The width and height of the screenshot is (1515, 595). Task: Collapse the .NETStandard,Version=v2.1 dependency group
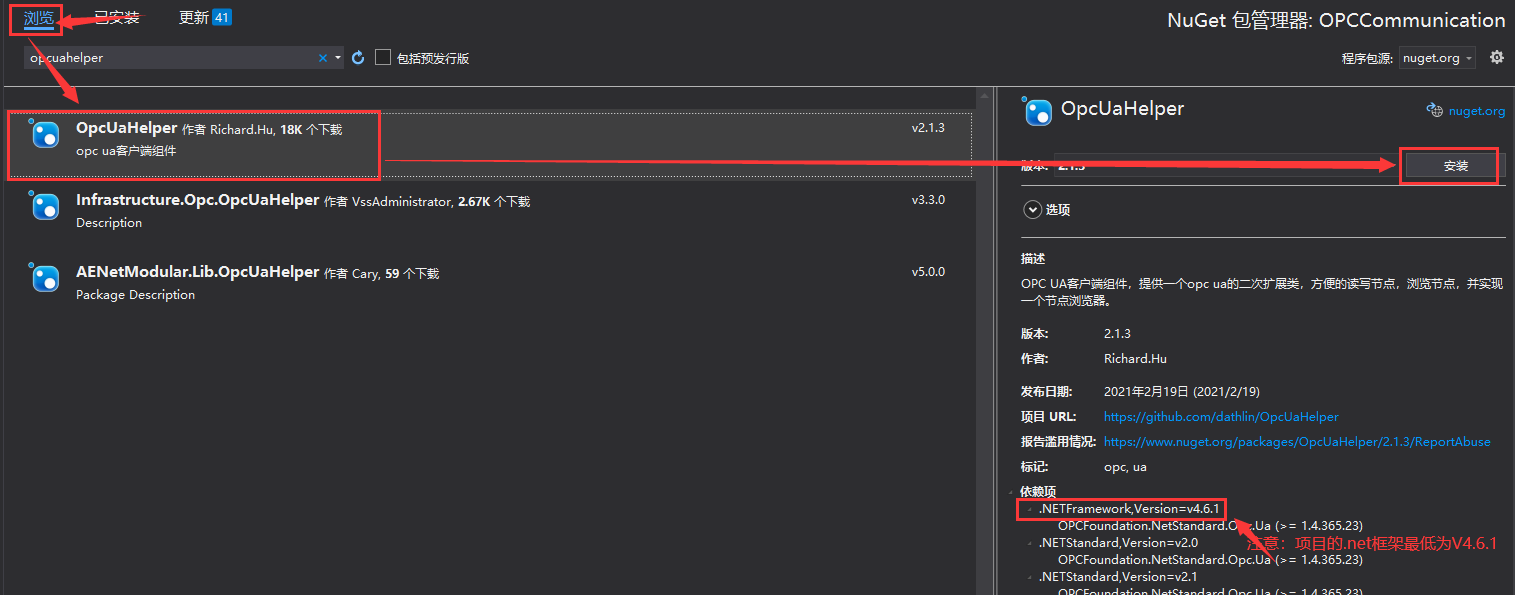point(1030,577)
